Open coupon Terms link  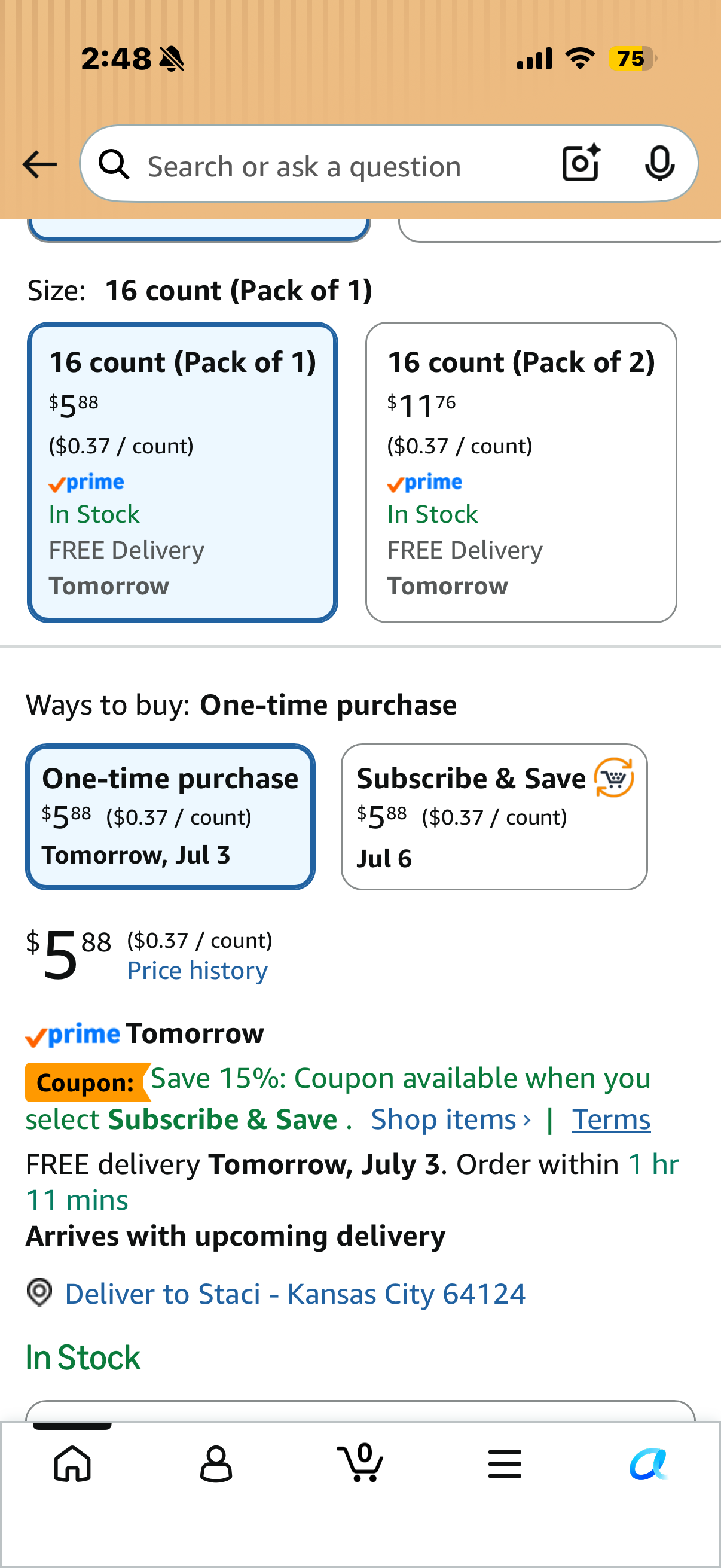point(611,1119)
